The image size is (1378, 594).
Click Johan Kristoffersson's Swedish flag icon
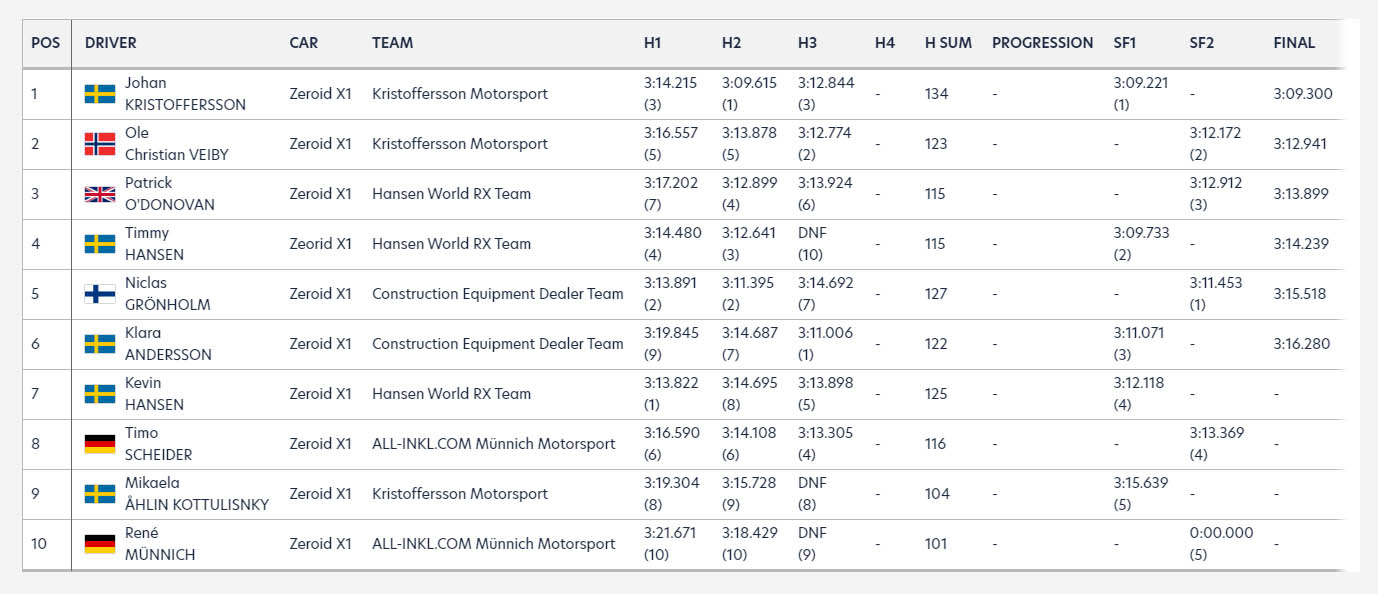[100, 94]
